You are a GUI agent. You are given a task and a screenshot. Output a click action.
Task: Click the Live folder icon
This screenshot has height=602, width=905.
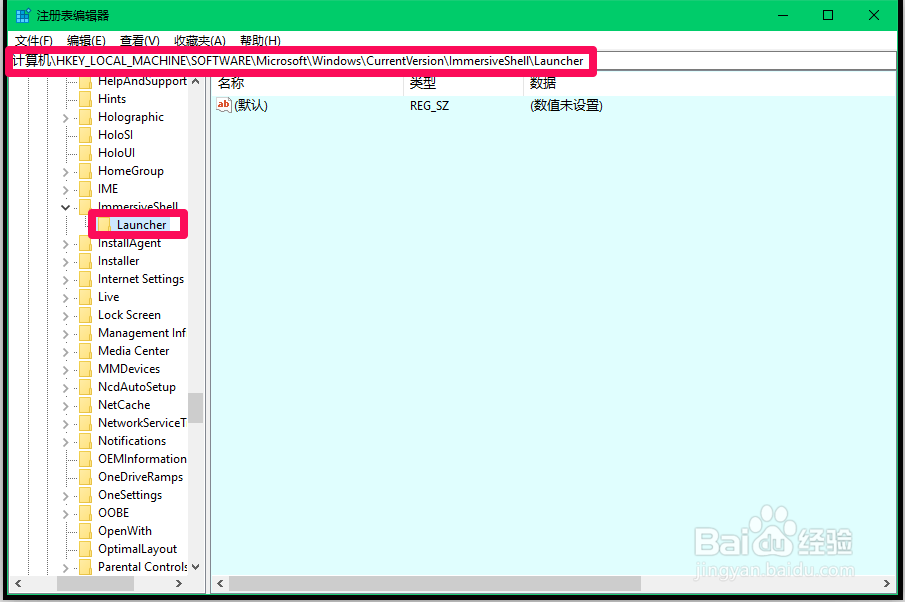[x=85, y=297]
